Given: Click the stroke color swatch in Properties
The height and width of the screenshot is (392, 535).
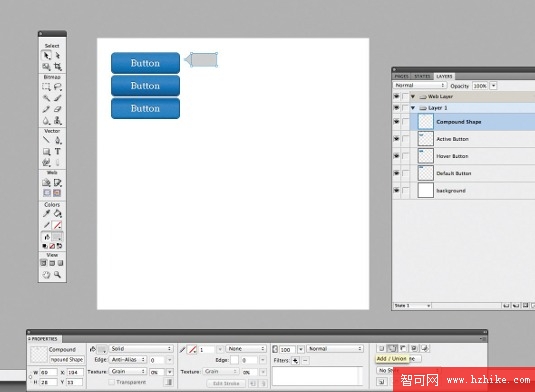Looking at the screenshot, I should 192,349.
